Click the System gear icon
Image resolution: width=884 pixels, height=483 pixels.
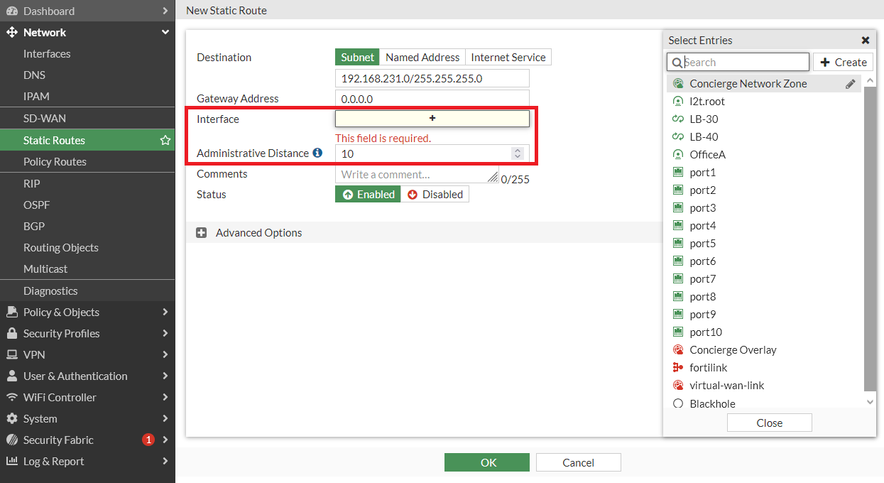coord(12,418)
